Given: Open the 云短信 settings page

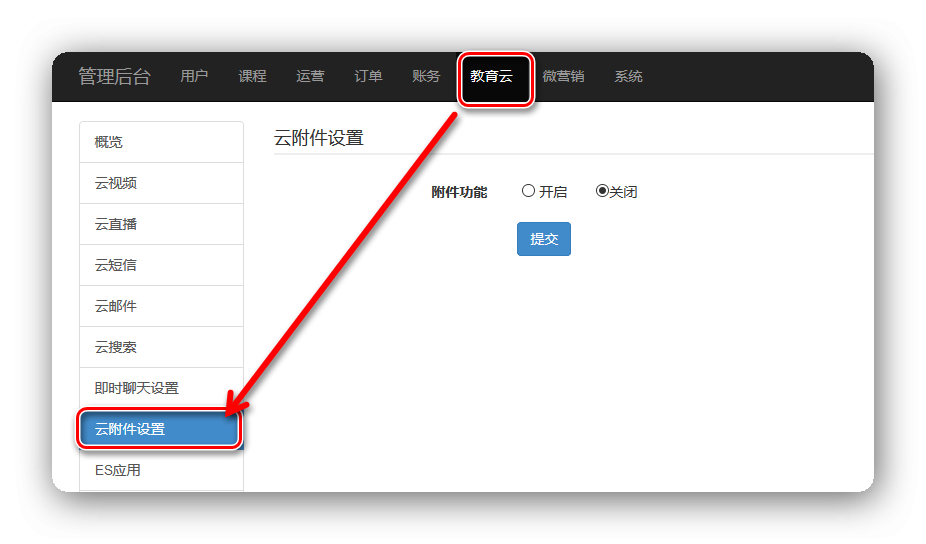Looking at the screenshot, I should tap(160, 265).
